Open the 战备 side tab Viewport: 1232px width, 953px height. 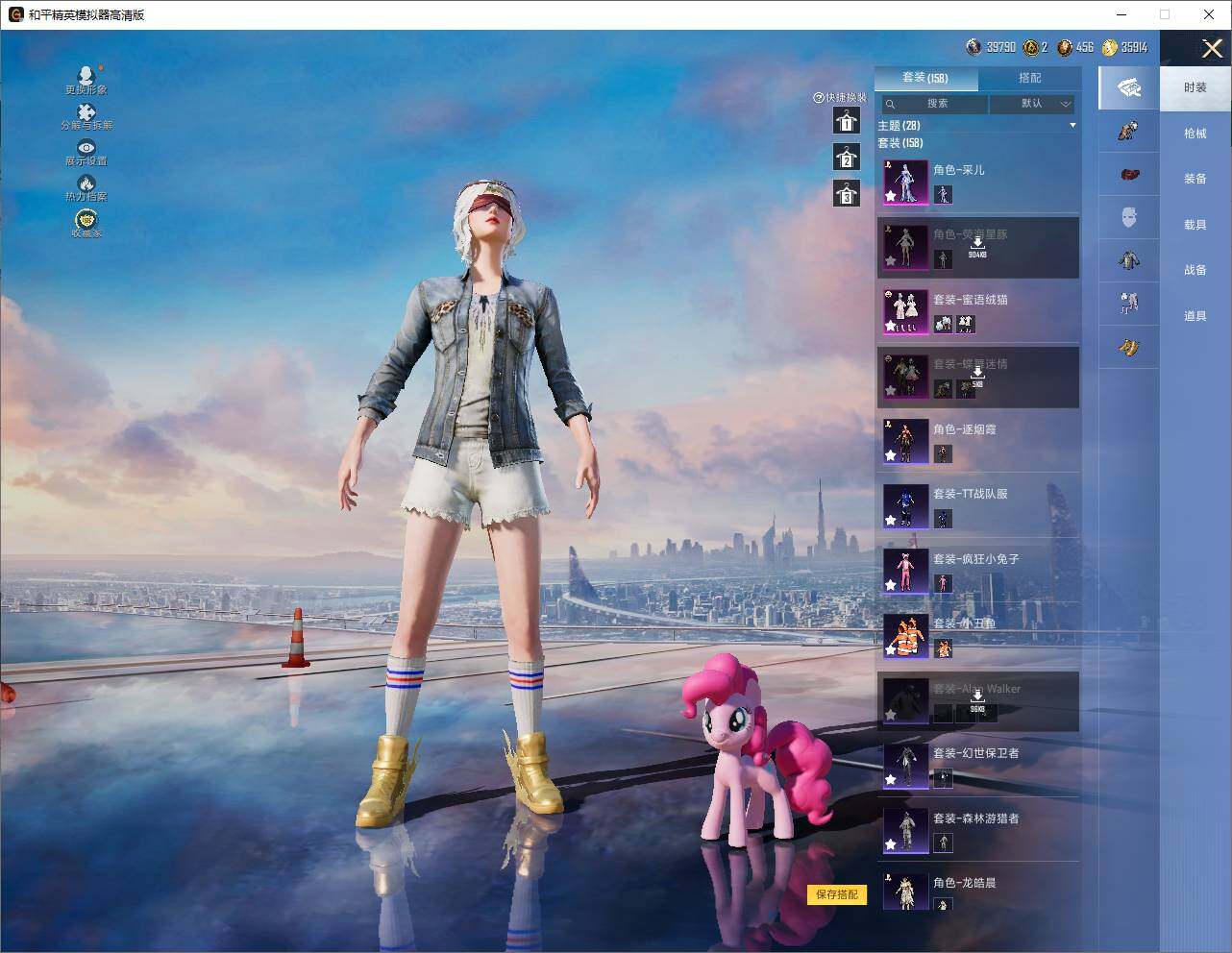click(x=1195, y=270)
